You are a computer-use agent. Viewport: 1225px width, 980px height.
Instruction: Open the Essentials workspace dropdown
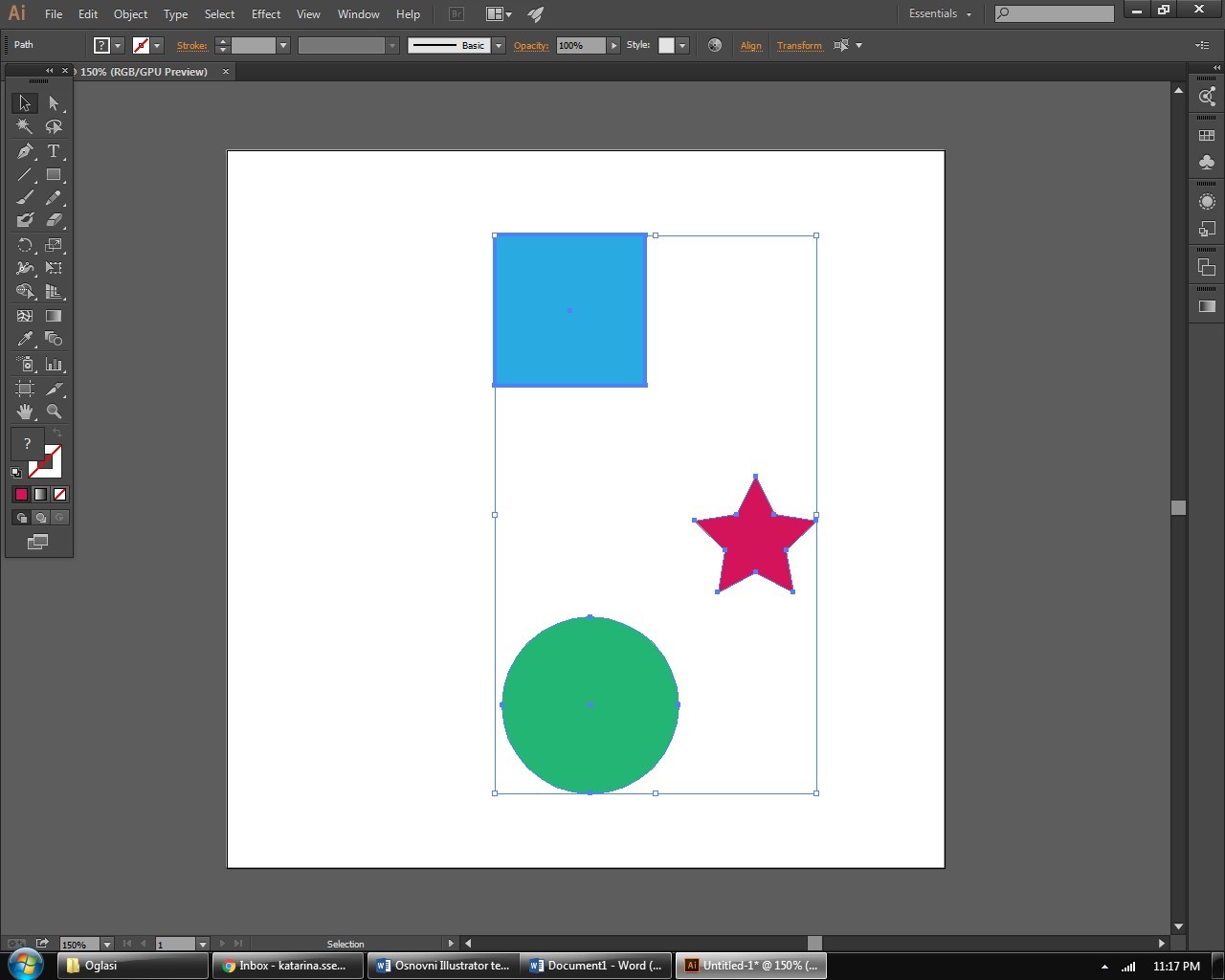click(x=940, y=14)
